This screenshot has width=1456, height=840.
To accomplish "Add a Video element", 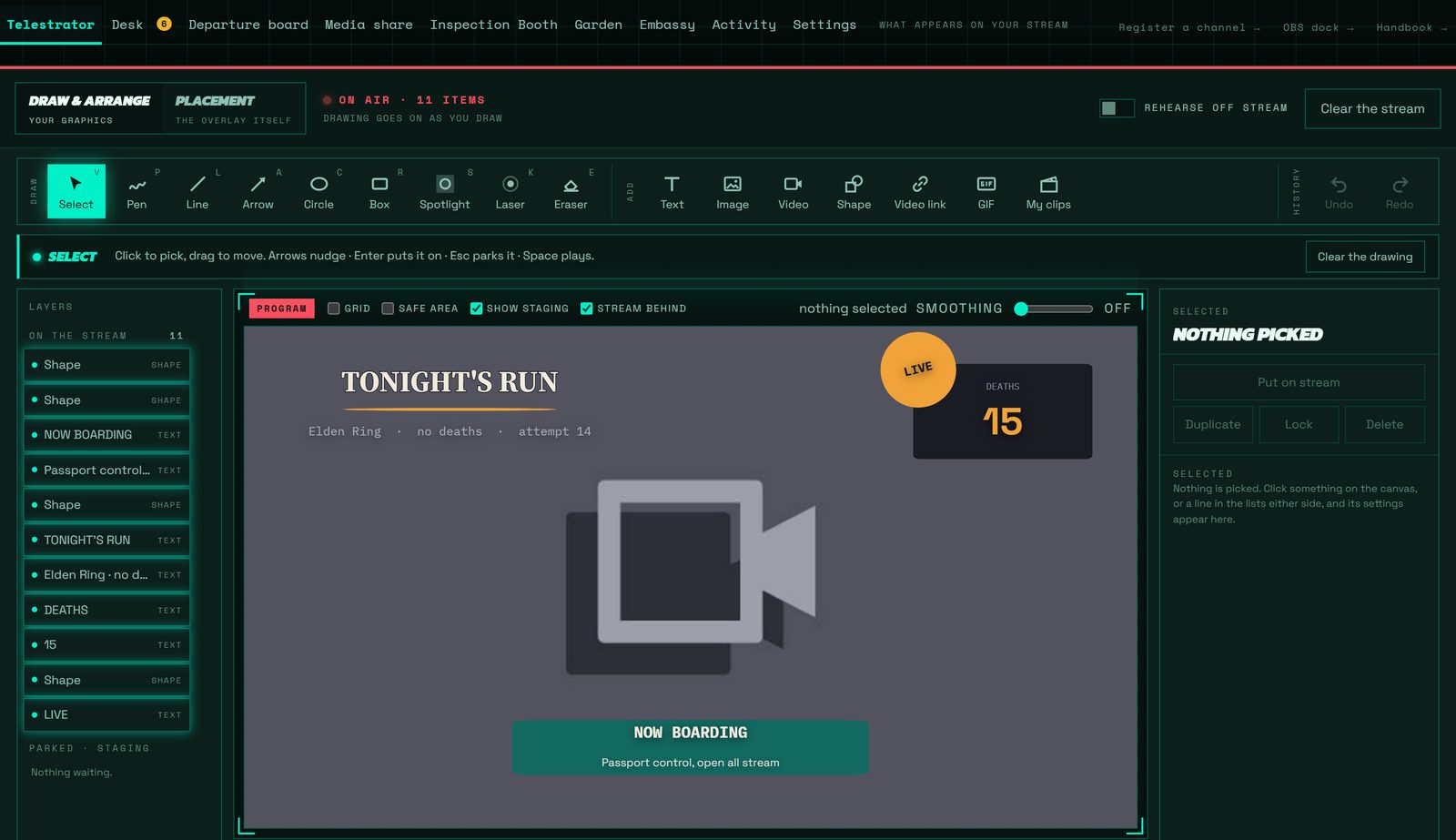I will (x=793, y=191).
